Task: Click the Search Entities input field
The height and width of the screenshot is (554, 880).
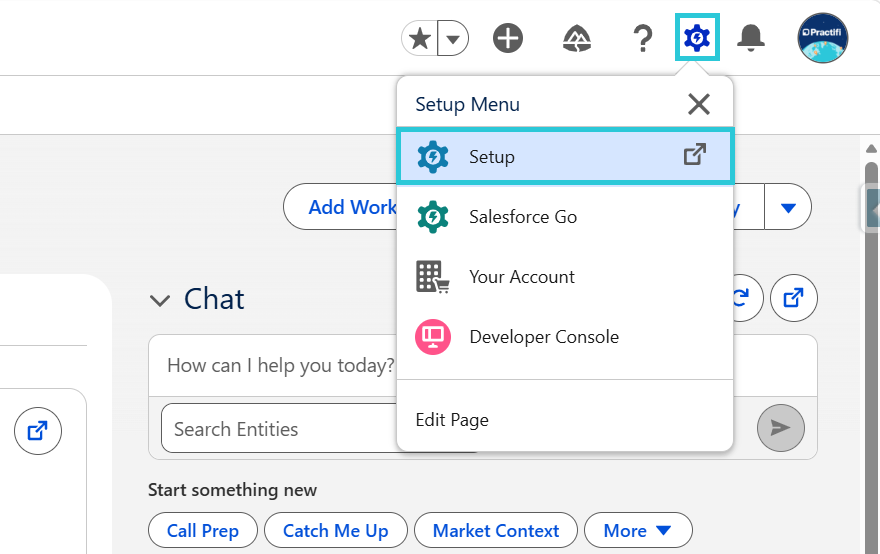Action: pyautogui.click(x=279, y=429)
